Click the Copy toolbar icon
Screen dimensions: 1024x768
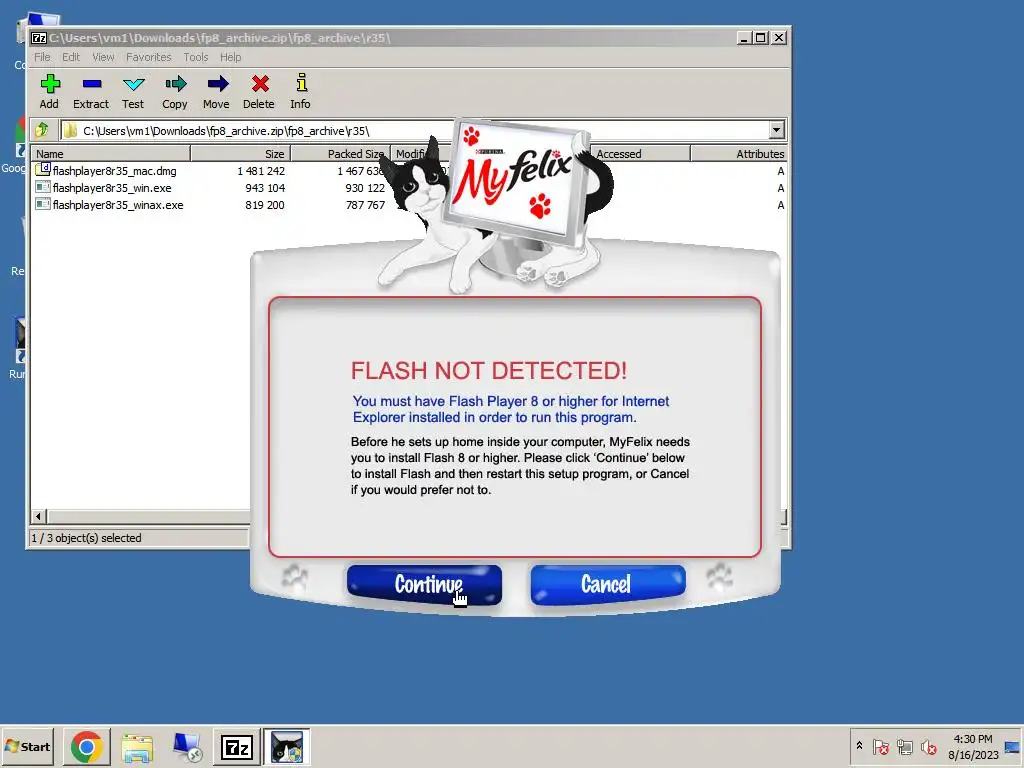pos(174,91)
